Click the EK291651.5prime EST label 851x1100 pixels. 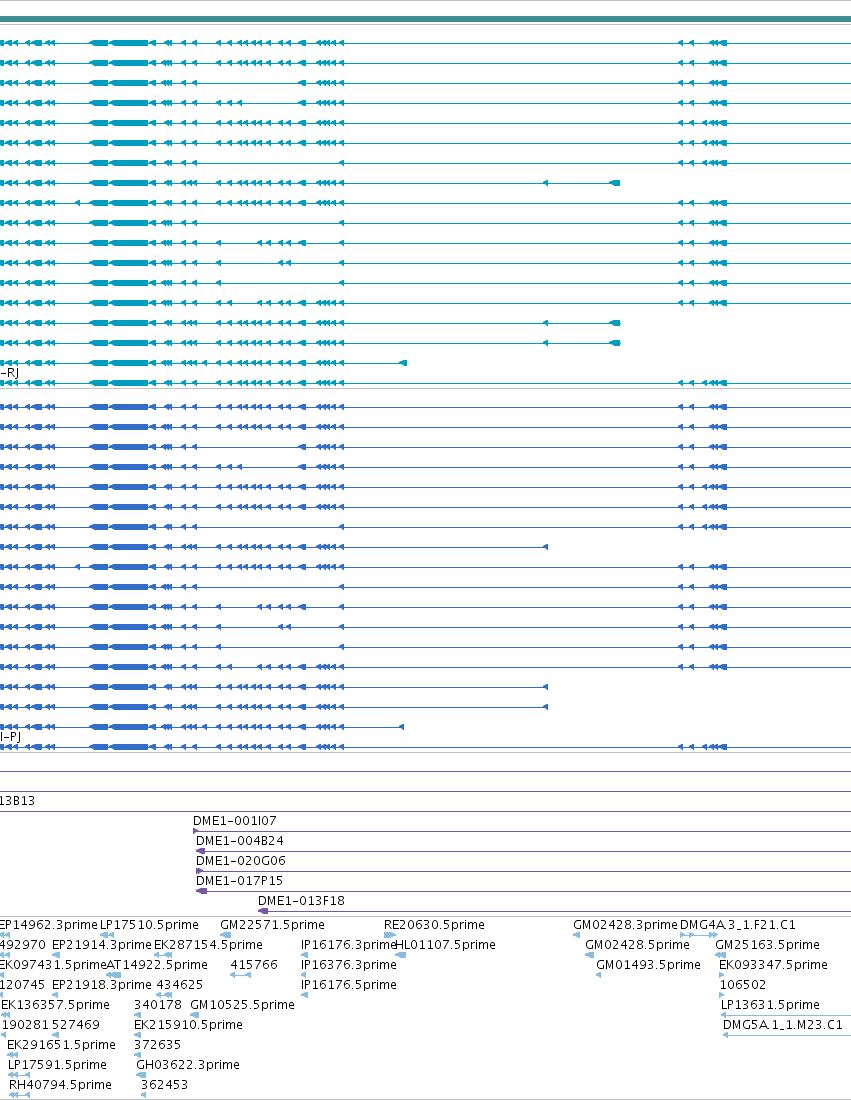(61, 1045)
